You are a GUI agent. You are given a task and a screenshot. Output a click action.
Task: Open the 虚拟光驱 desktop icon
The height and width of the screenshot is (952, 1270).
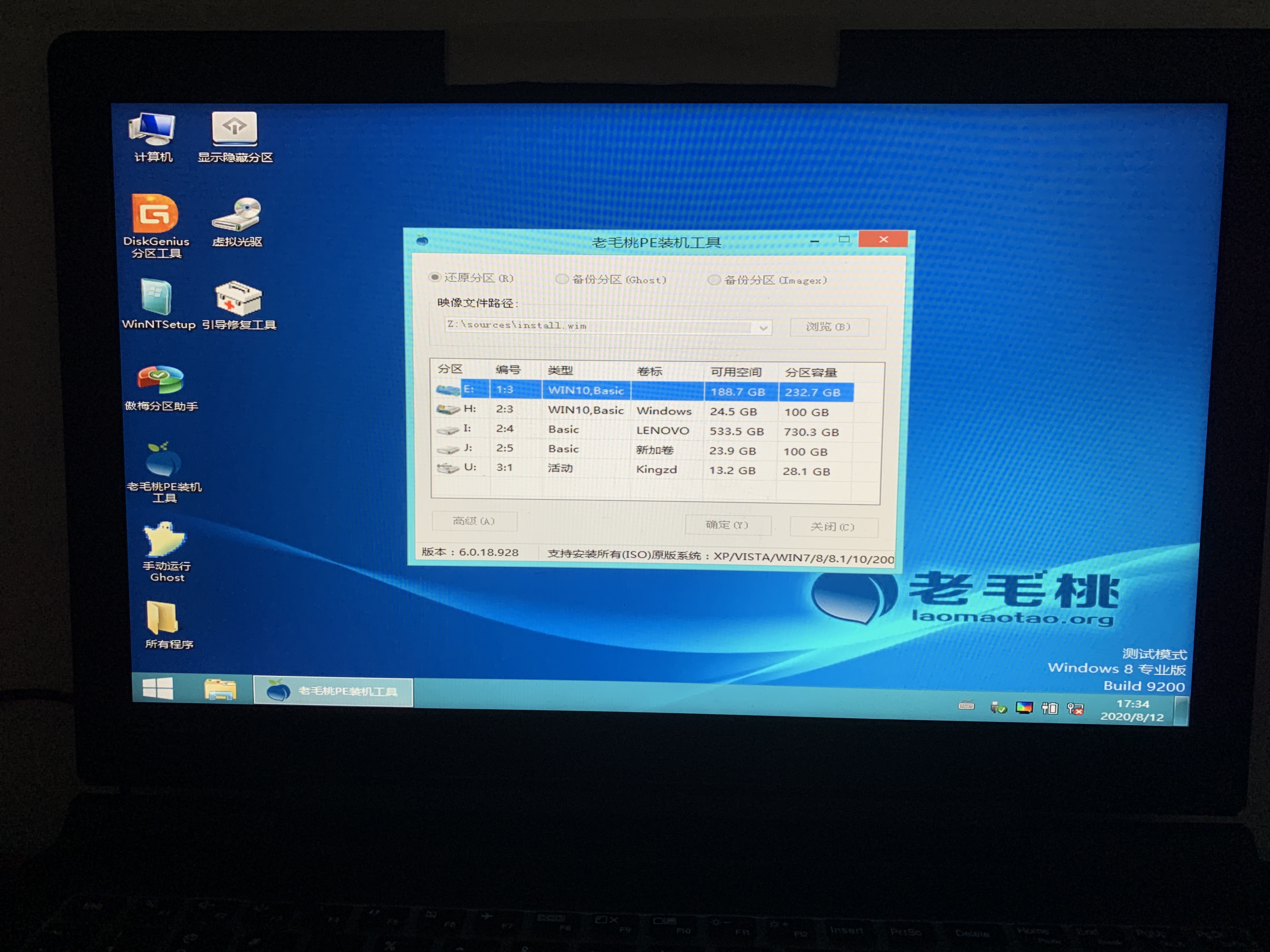[x=237, y=223]
